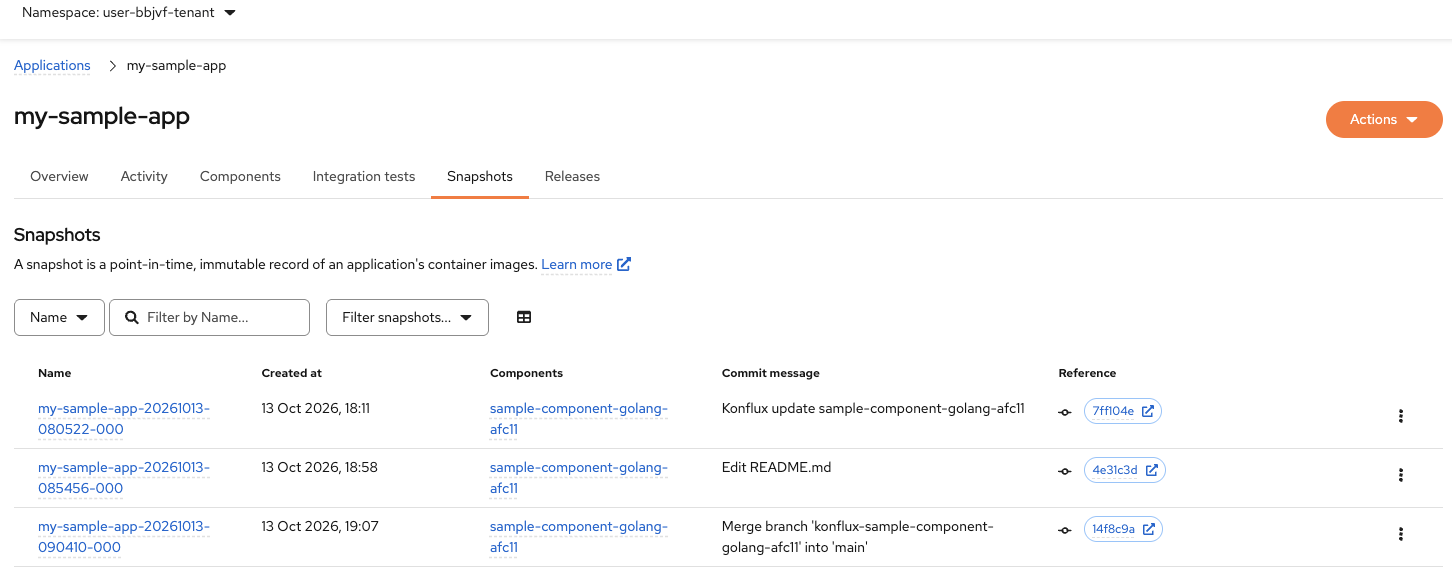This screenshot has width=1452, height=584.
Task: Click external link icon next to Learn more
Action: (624, 265)
